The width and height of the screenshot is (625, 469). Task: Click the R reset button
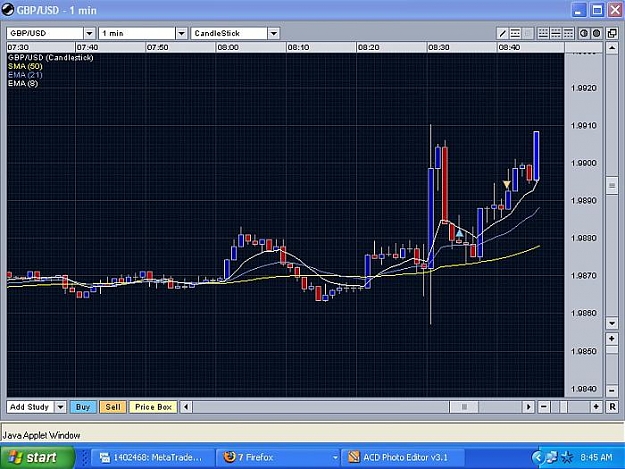tap(612, 407)
